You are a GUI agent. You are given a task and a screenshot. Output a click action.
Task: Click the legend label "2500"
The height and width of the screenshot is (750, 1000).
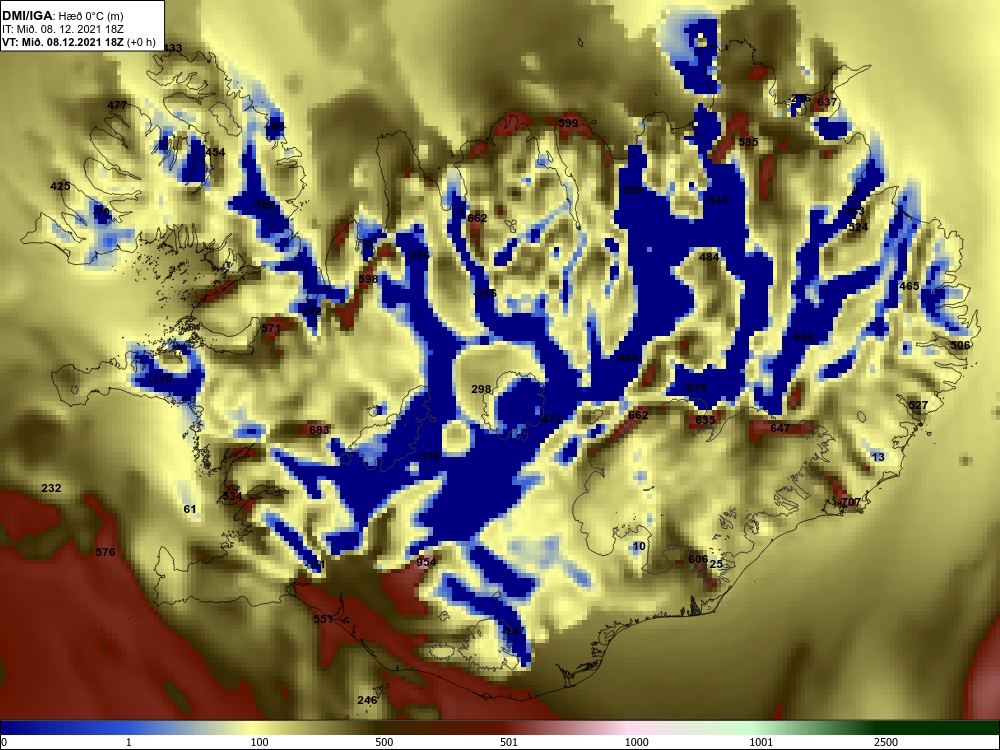[x=886, y=742]
